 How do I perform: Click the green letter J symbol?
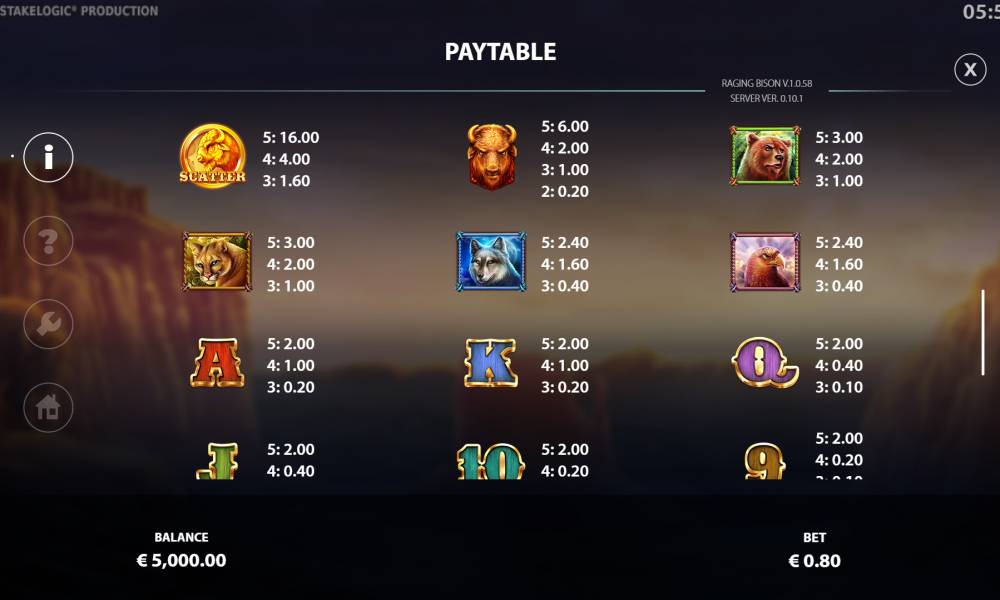pos(217,461)
